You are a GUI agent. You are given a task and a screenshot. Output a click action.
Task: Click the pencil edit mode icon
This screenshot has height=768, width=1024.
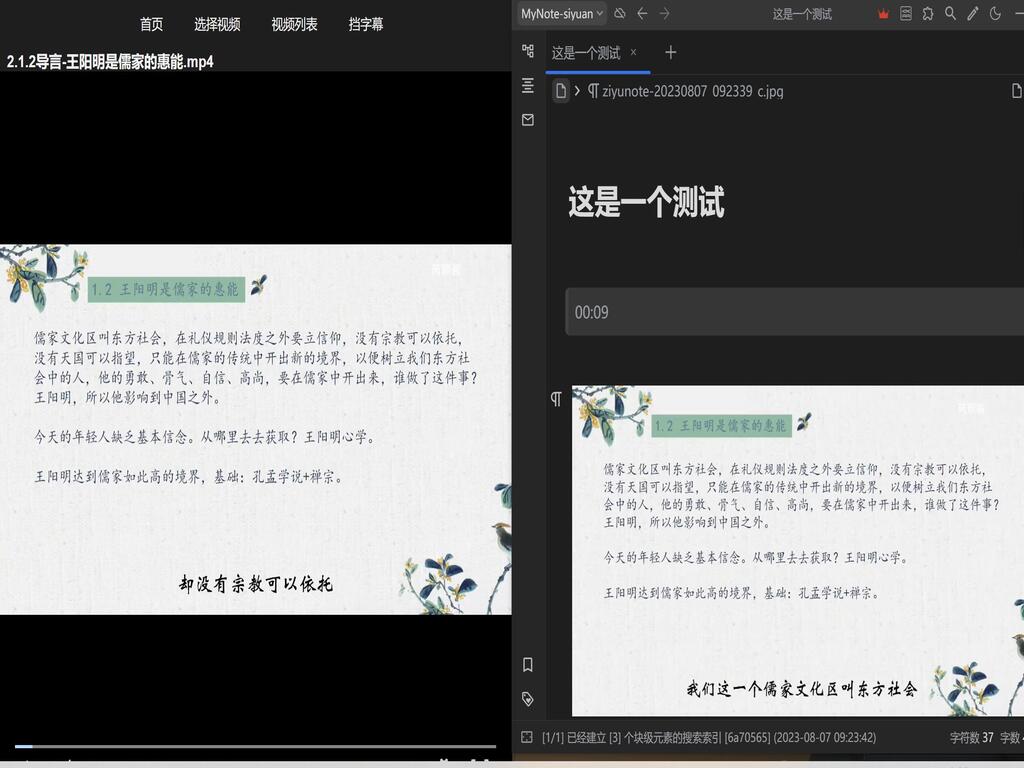click(972, 14)
